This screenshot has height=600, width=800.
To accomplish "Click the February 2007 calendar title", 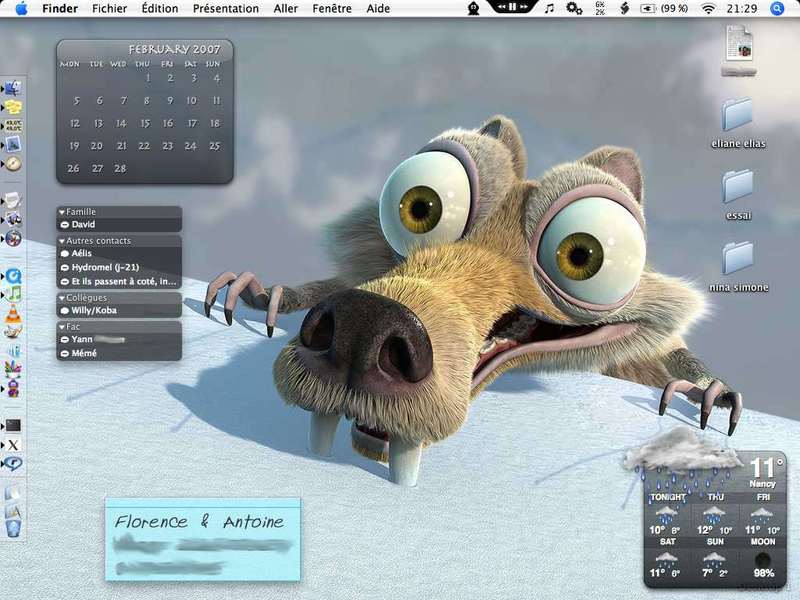I will (174, 49).
